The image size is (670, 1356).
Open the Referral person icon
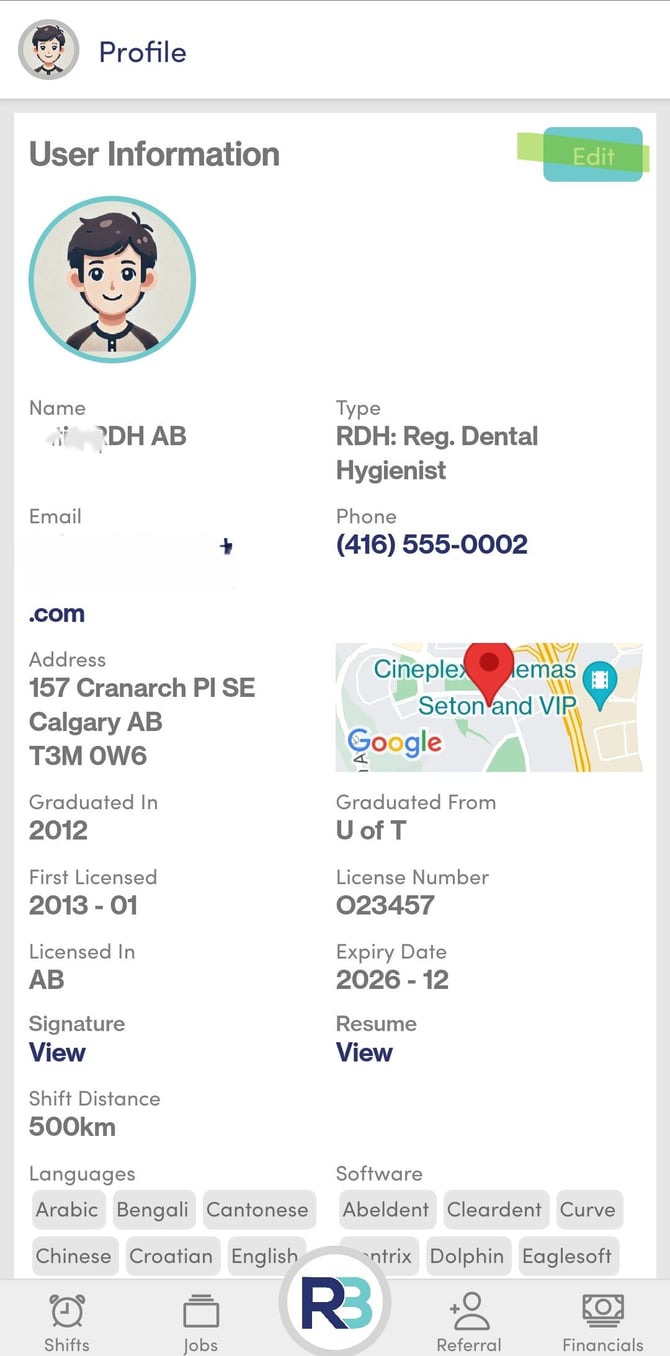pos(469,1310)
